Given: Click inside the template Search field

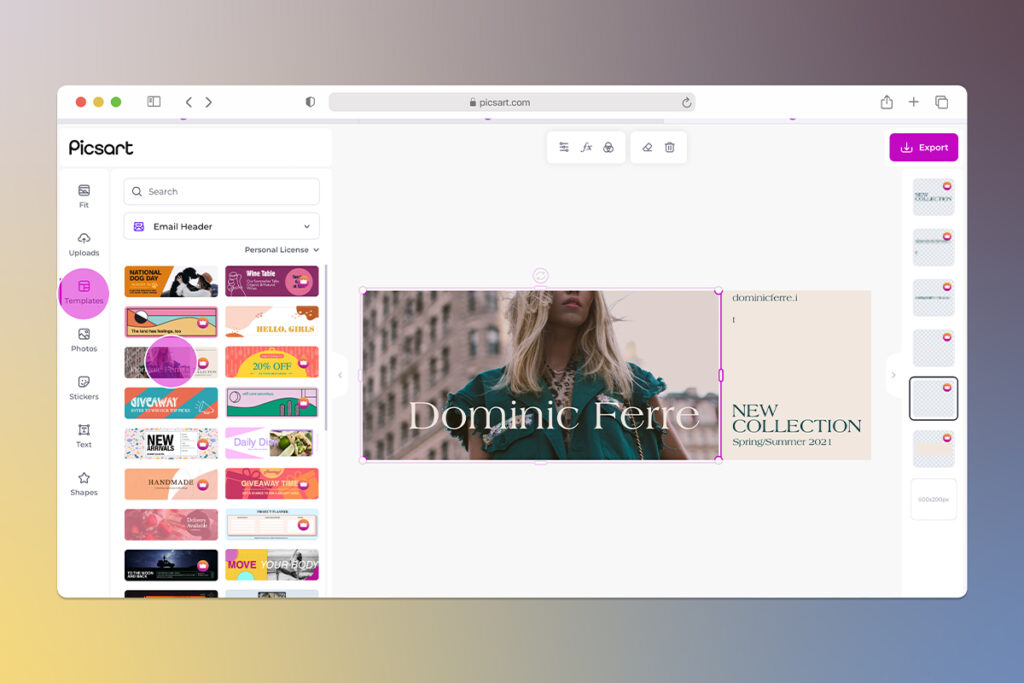Looking at the screenshot, I should (x=220, y=191).
